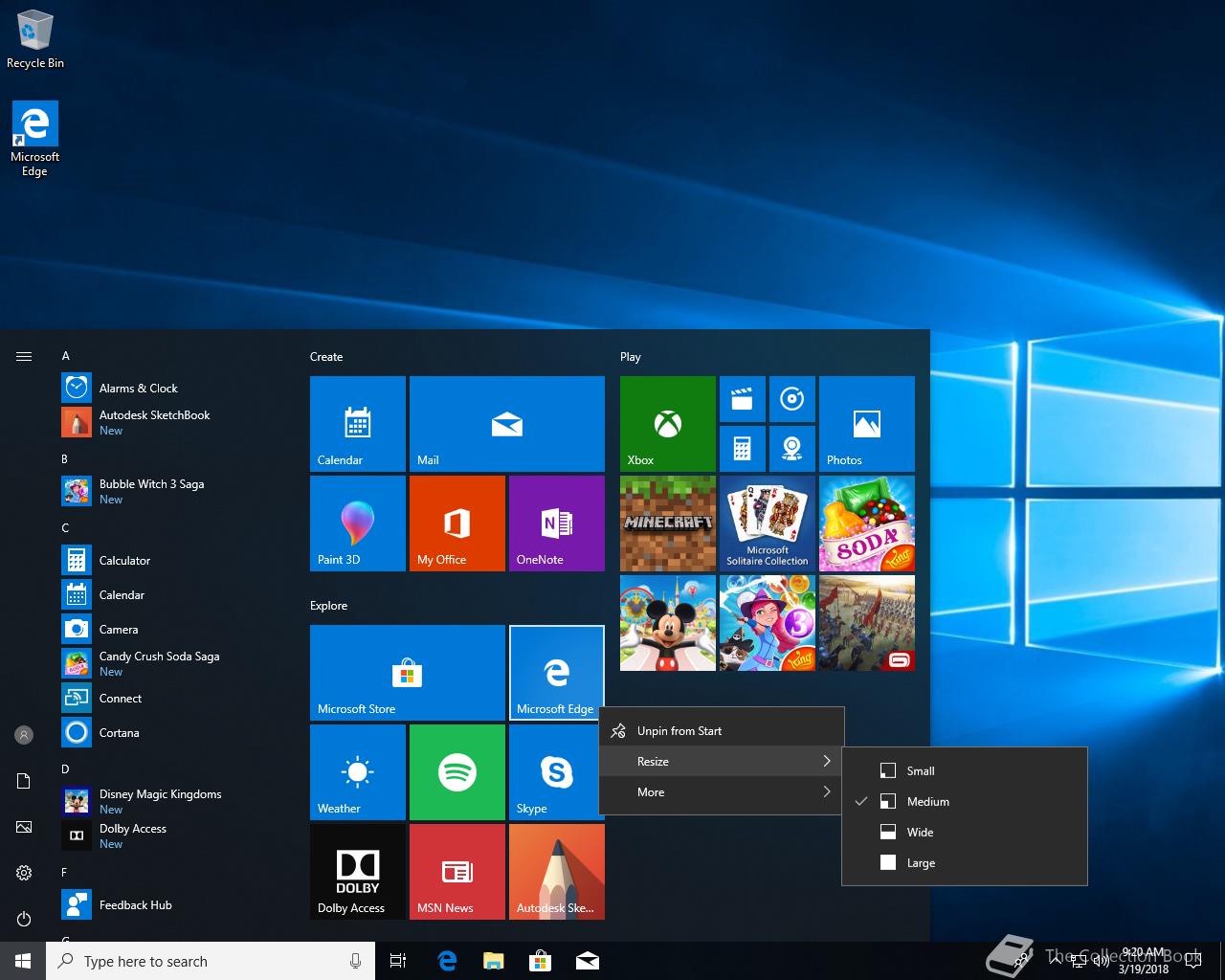
Task: Open the Autodesk SketchBook tile
Action: [557, 872]
